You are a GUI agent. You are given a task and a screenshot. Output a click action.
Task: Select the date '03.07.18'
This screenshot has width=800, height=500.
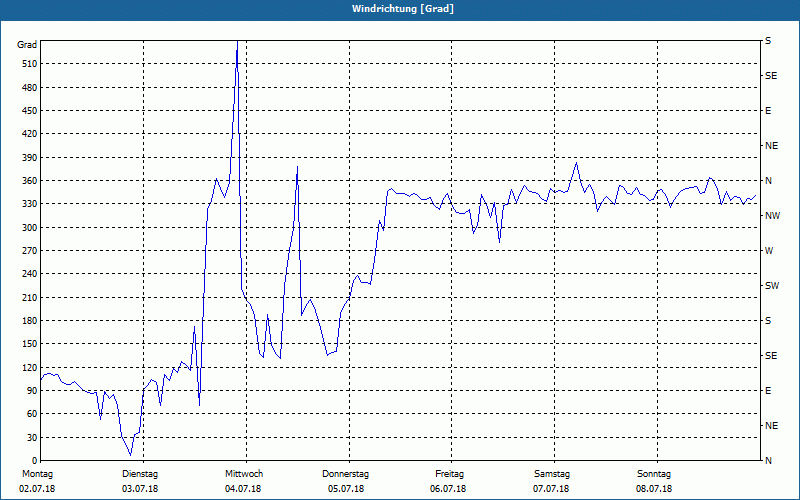pyautogui.click(x=140, y=489)
